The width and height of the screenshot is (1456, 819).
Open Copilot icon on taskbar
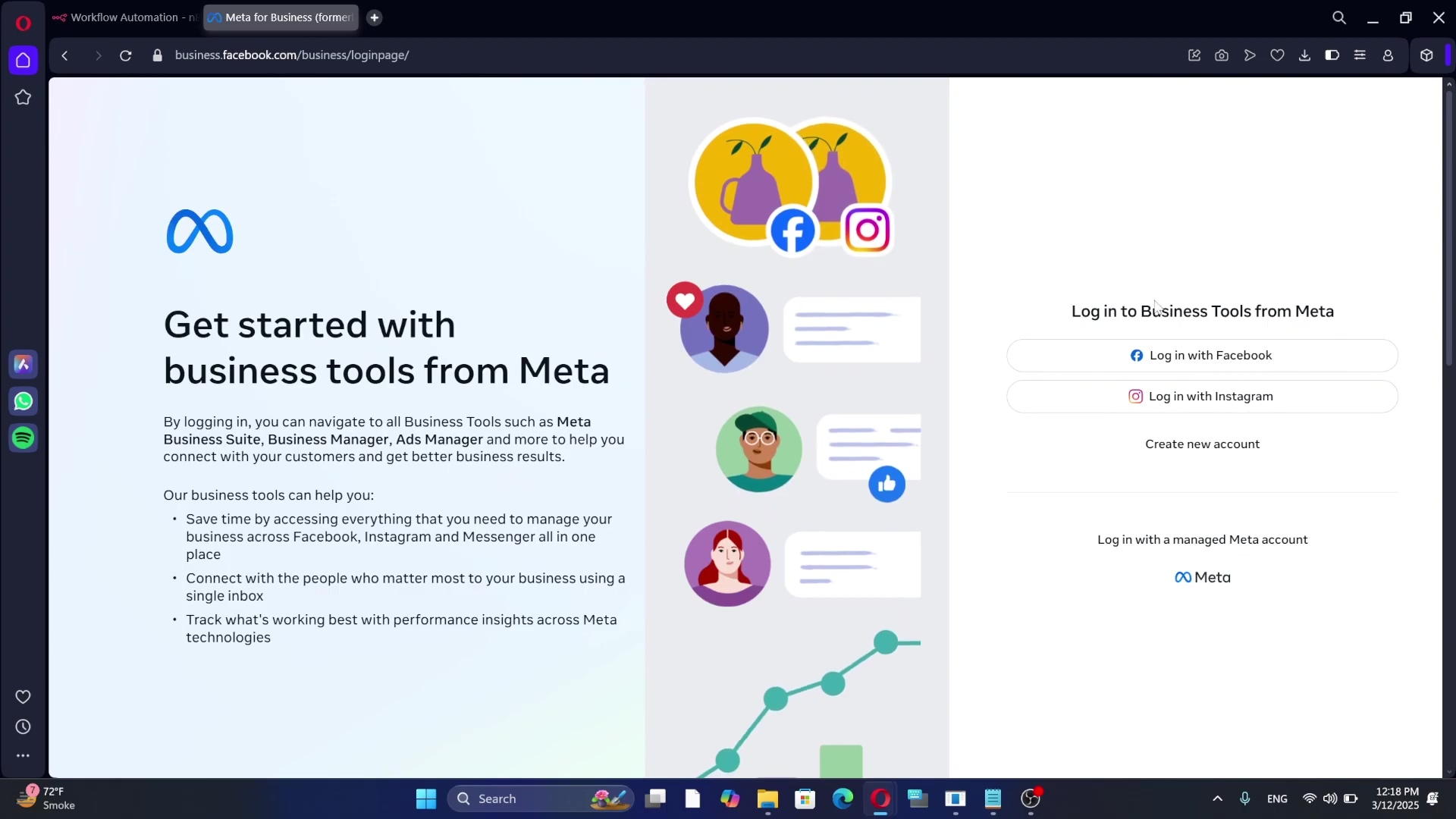[730, 799]
